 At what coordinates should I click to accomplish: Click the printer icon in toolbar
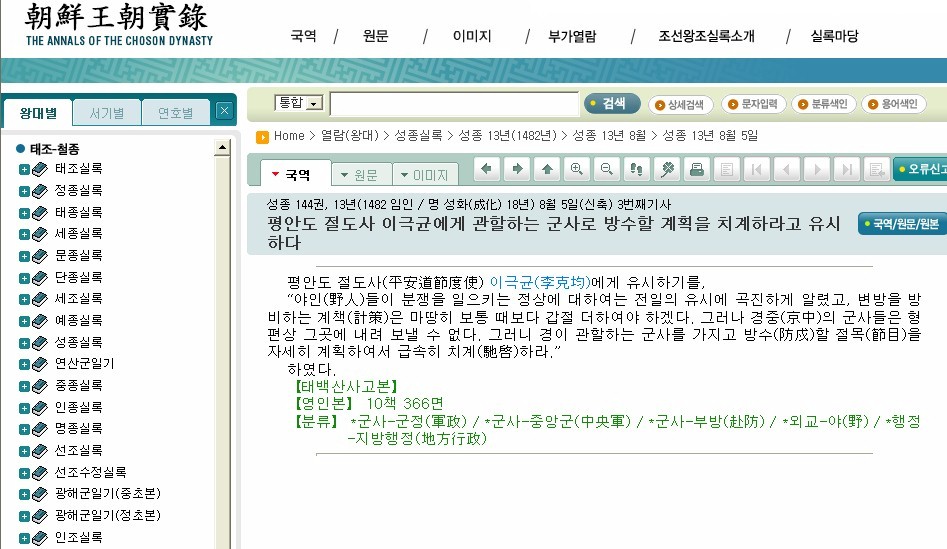click(697, 169)
